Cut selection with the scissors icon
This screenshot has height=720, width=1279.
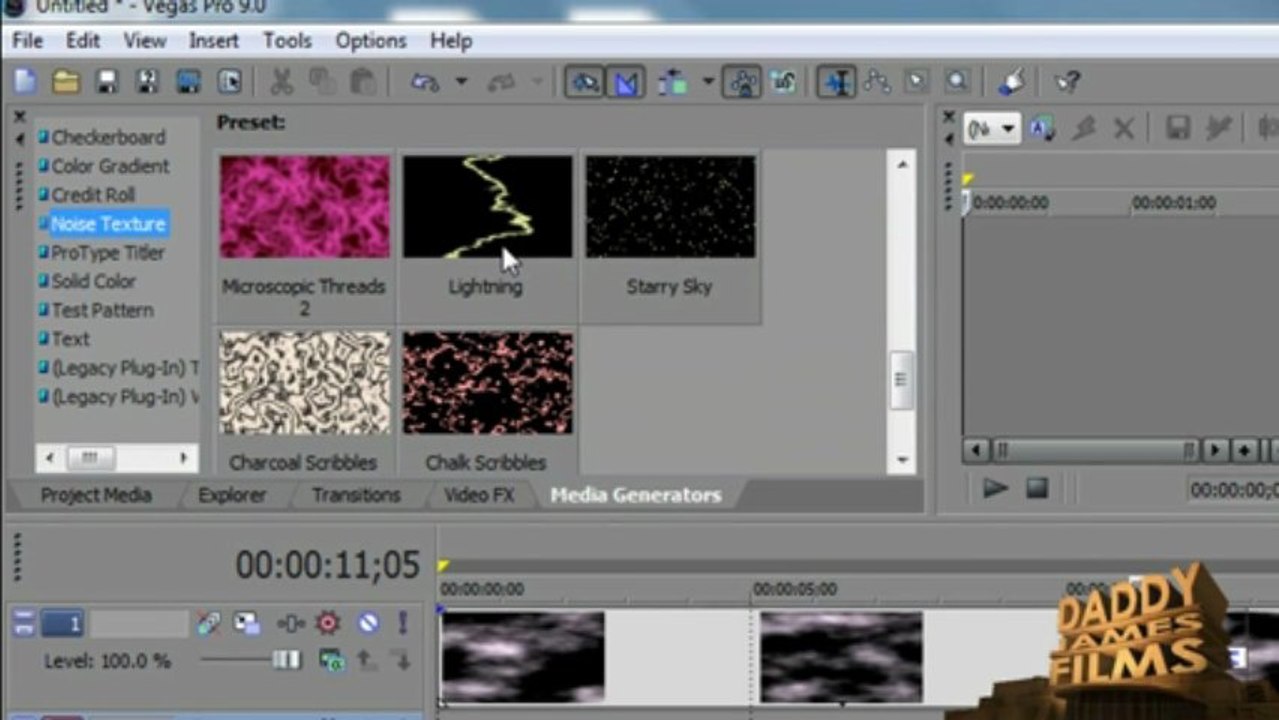282,82
